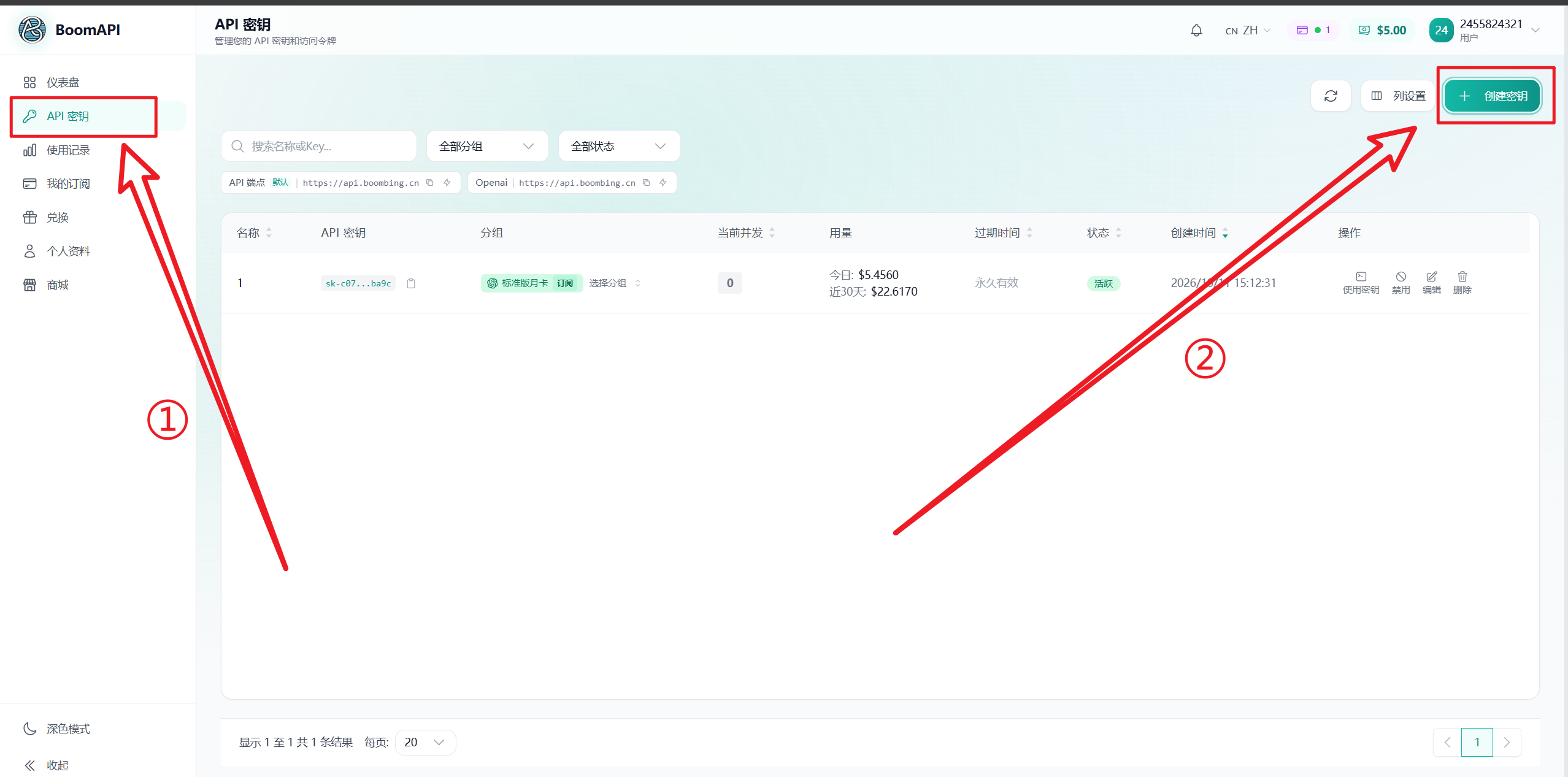Sort table by 创建时间 column
1568x777 pixels.
pyautogui.click(x=1199, y=233)
